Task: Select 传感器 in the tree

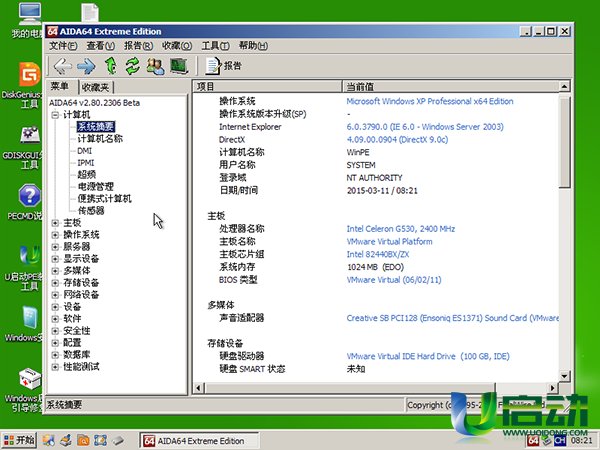Action: click(x=91, y=210)
